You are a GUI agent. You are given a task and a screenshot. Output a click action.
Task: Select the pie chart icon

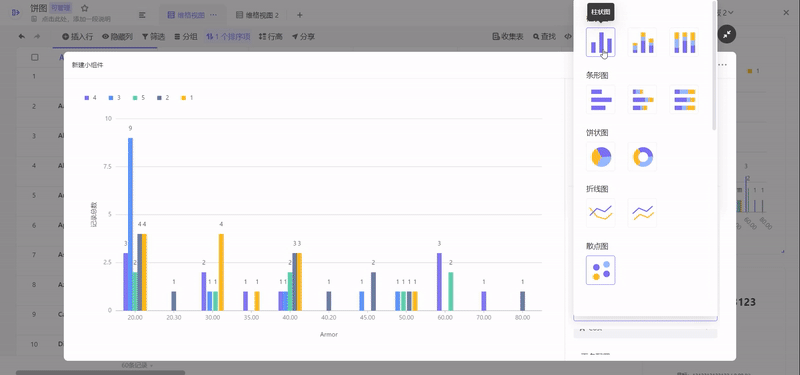[x=601, y=156]
